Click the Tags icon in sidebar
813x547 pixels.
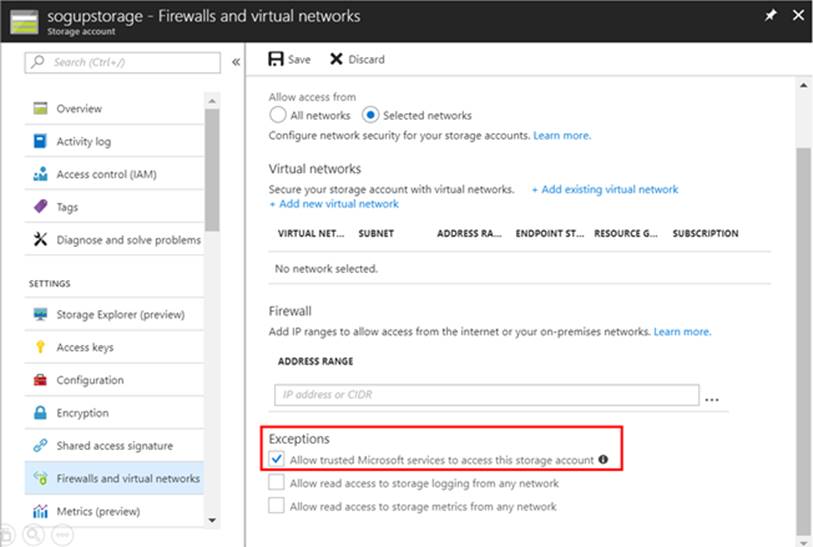[40, 207]
